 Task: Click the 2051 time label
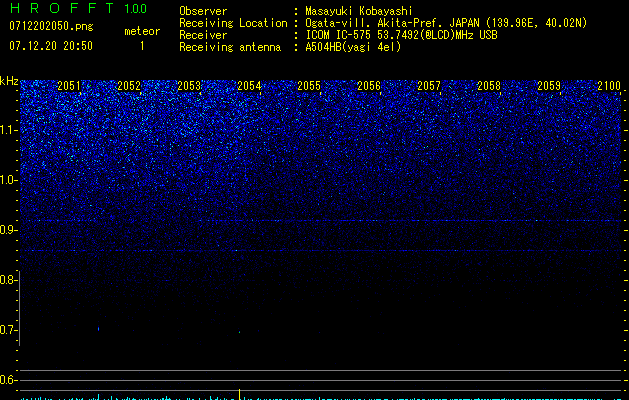[x=69, y=86]
